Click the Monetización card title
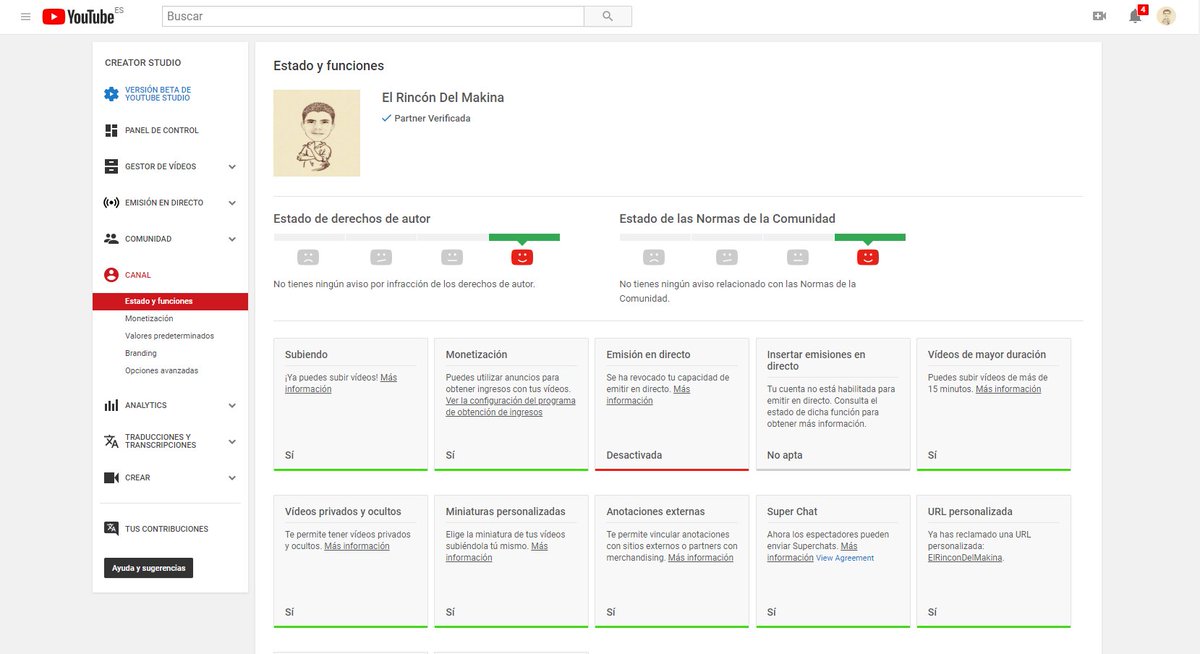 [x=476, y=354]
